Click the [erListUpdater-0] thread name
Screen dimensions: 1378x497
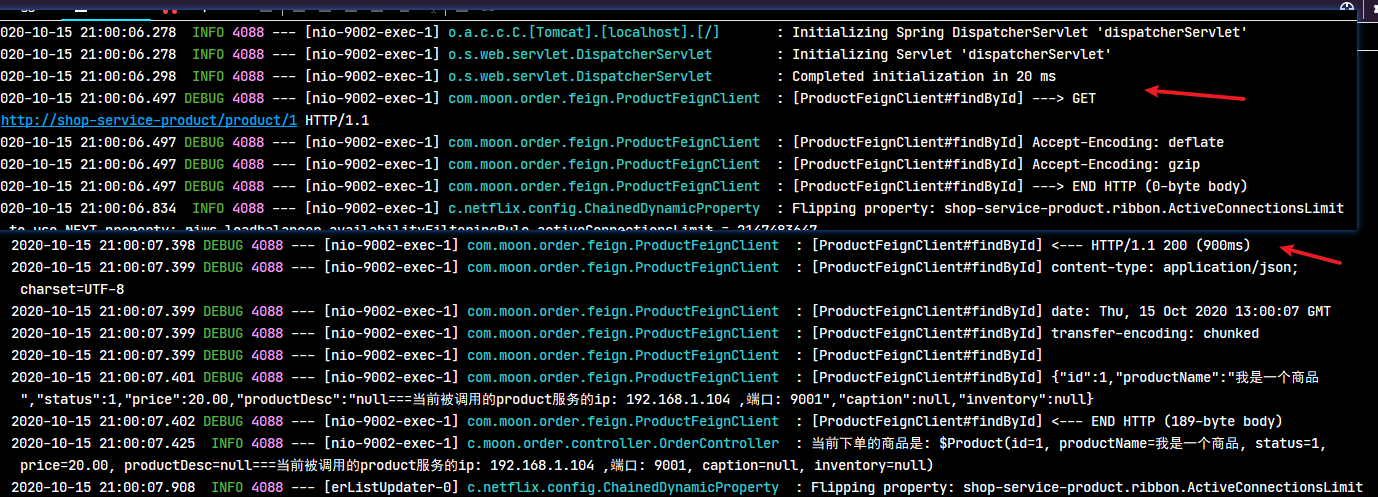coord(391,487)
